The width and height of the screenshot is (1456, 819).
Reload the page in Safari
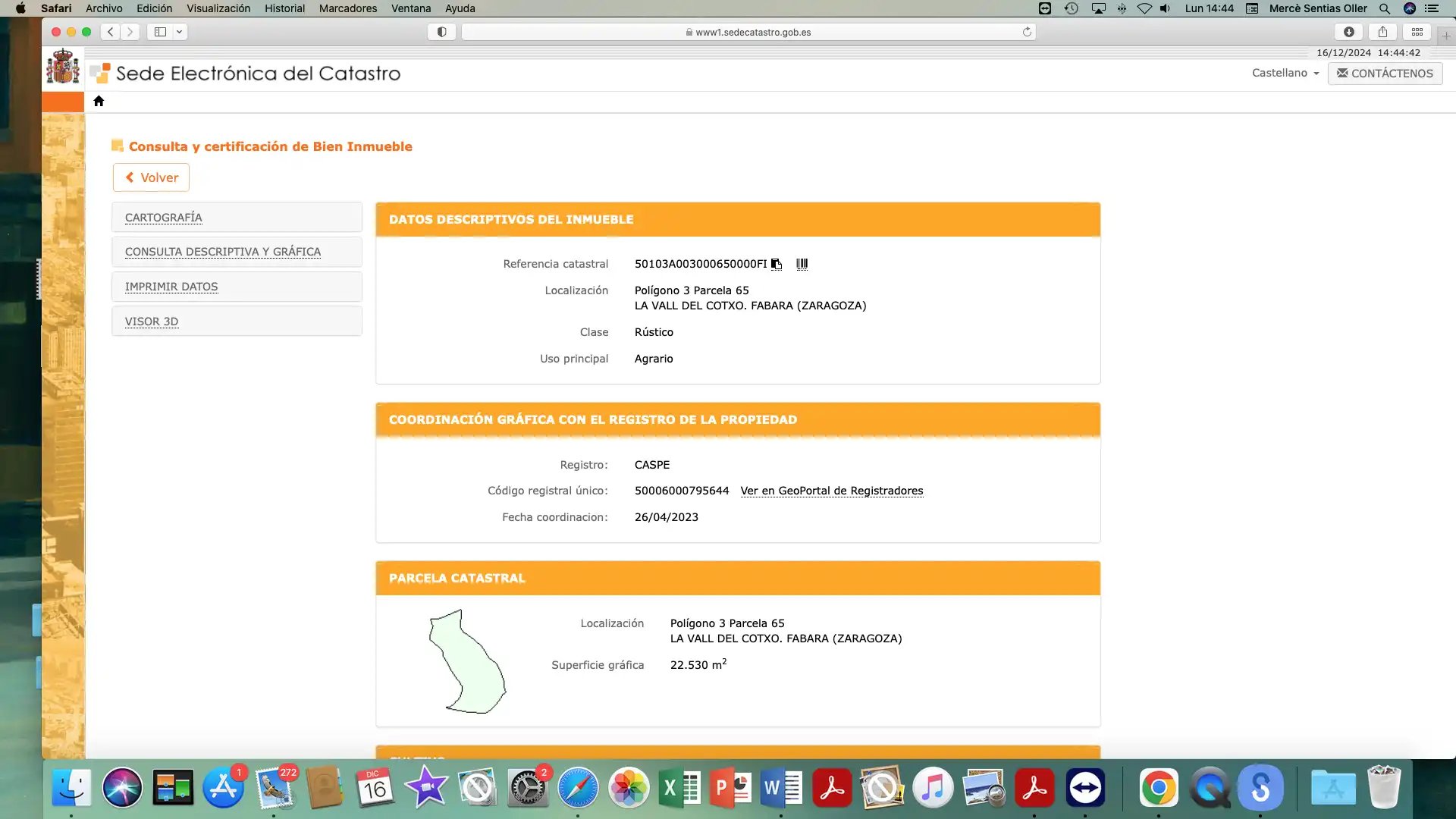1027,32
